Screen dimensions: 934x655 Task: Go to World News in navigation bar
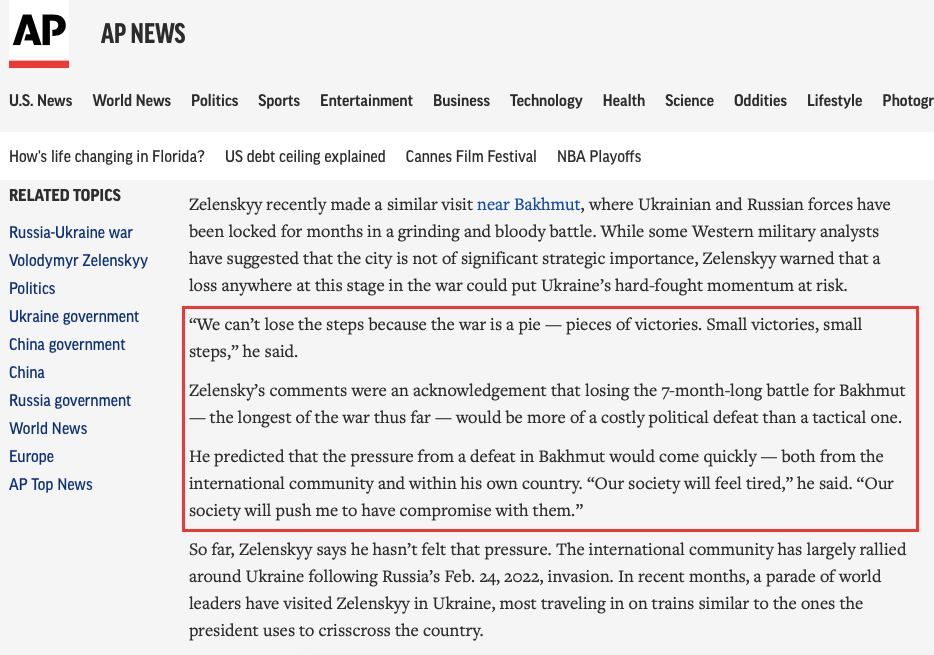tap(132, 101)
